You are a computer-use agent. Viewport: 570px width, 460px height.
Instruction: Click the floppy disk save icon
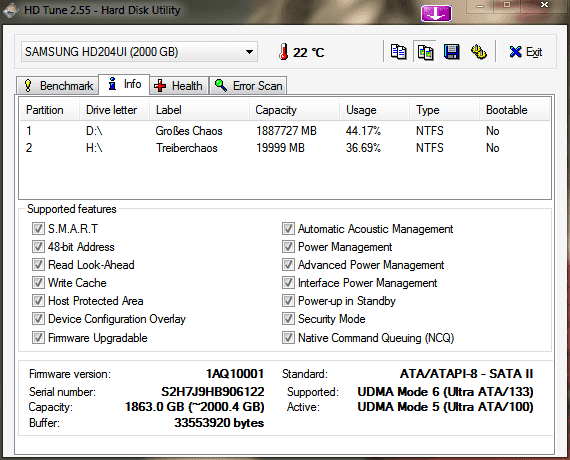tap(452, 52)
